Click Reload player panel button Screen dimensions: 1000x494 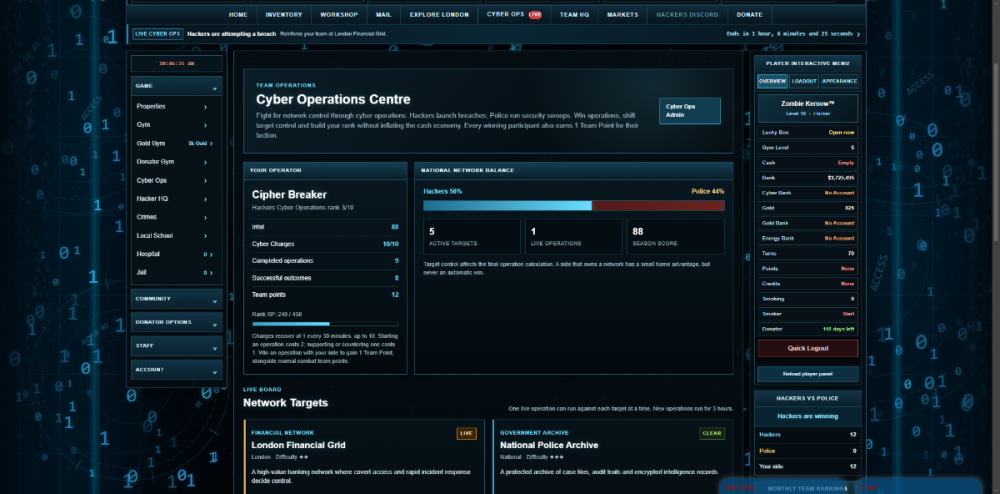point(808,374)
